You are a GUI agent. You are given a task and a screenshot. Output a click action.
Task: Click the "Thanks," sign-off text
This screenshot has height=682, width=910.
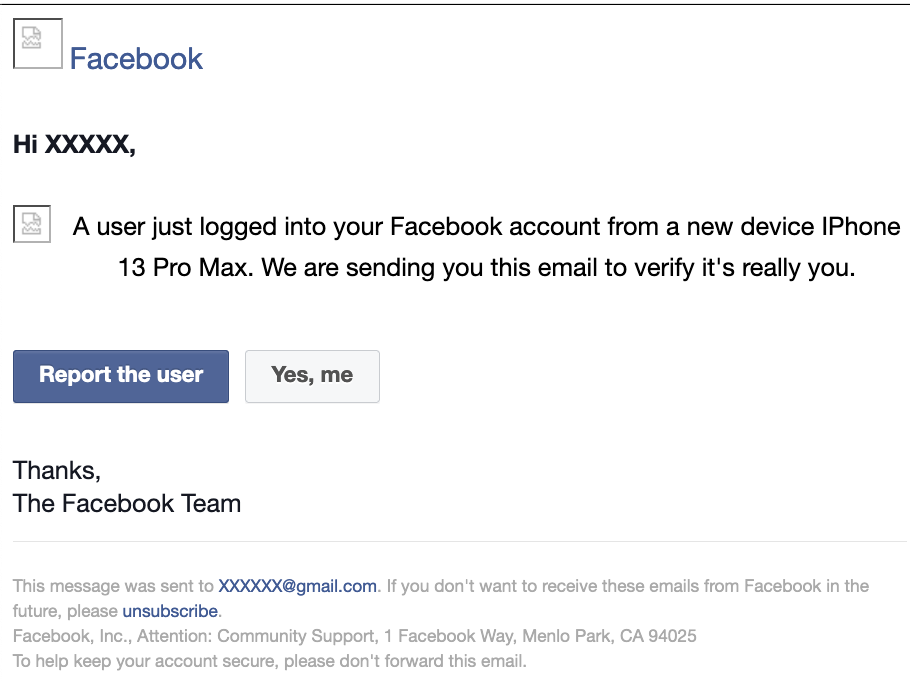[57, 470]
